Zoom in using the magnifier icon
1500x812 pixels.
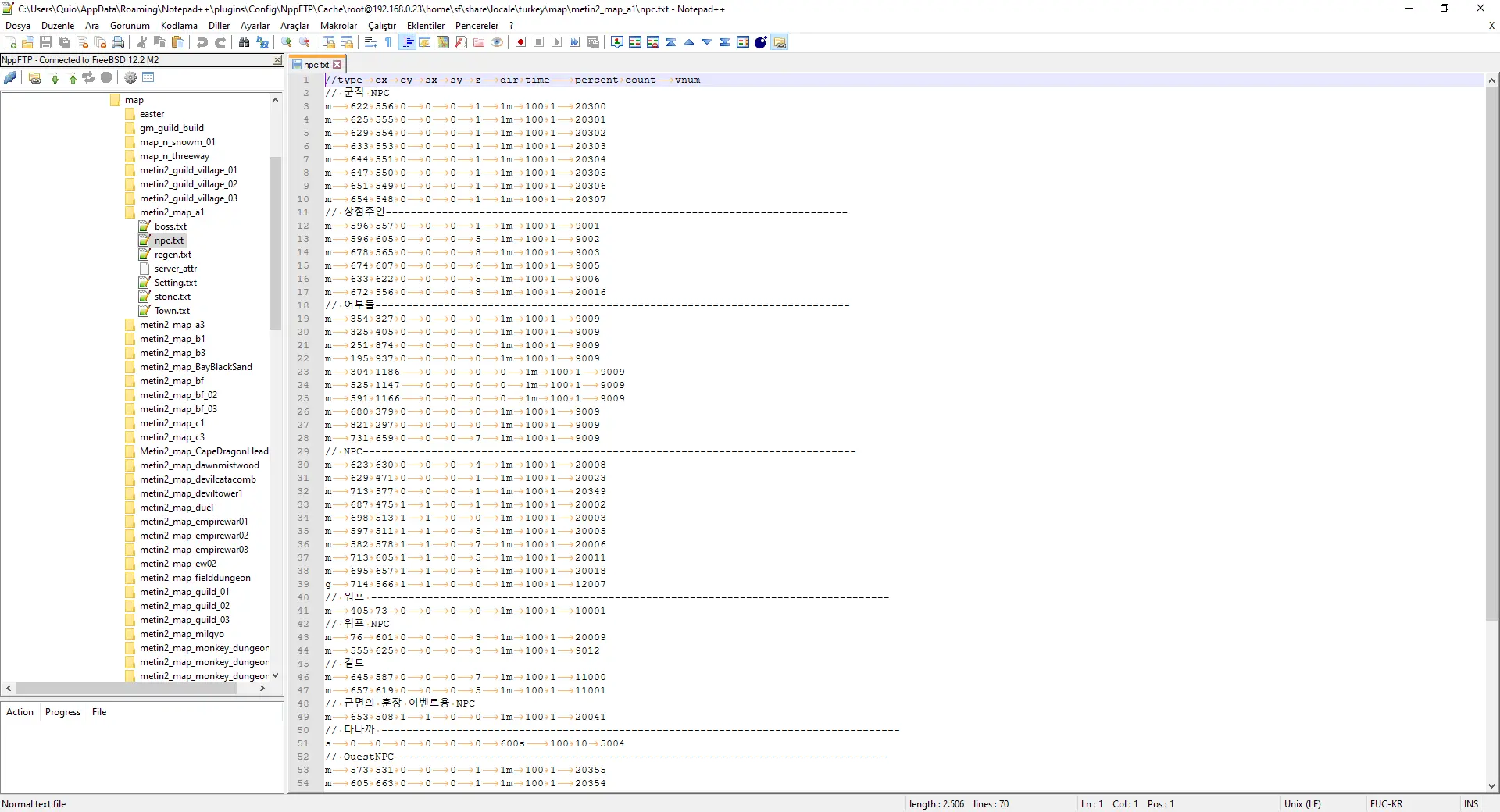pyautogui.click(x=285, y=42)
